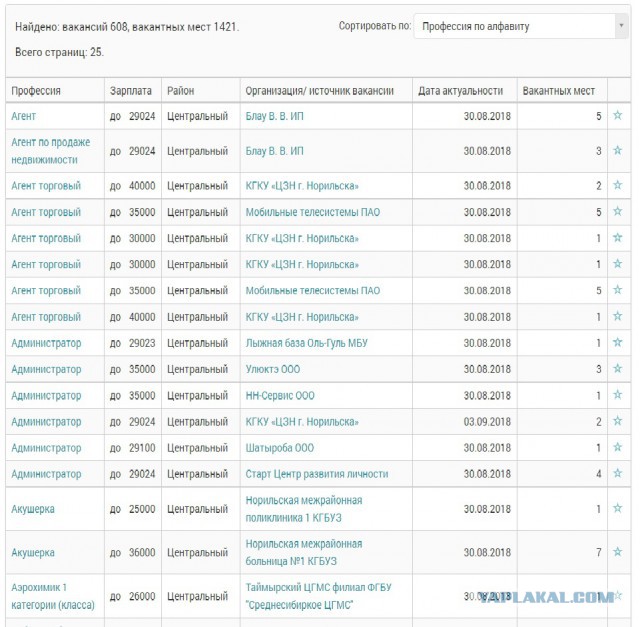Open 'Шатыроба ООО' organization link
Image resolution: width=640 pixels, height=627 pixels.
coord(280,448)
